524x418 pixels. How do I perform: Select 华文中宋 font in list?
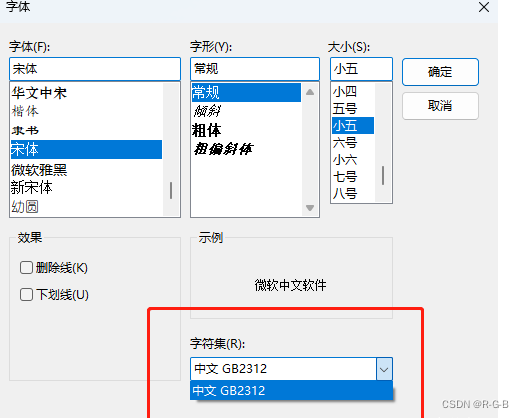tap(86, 93)
